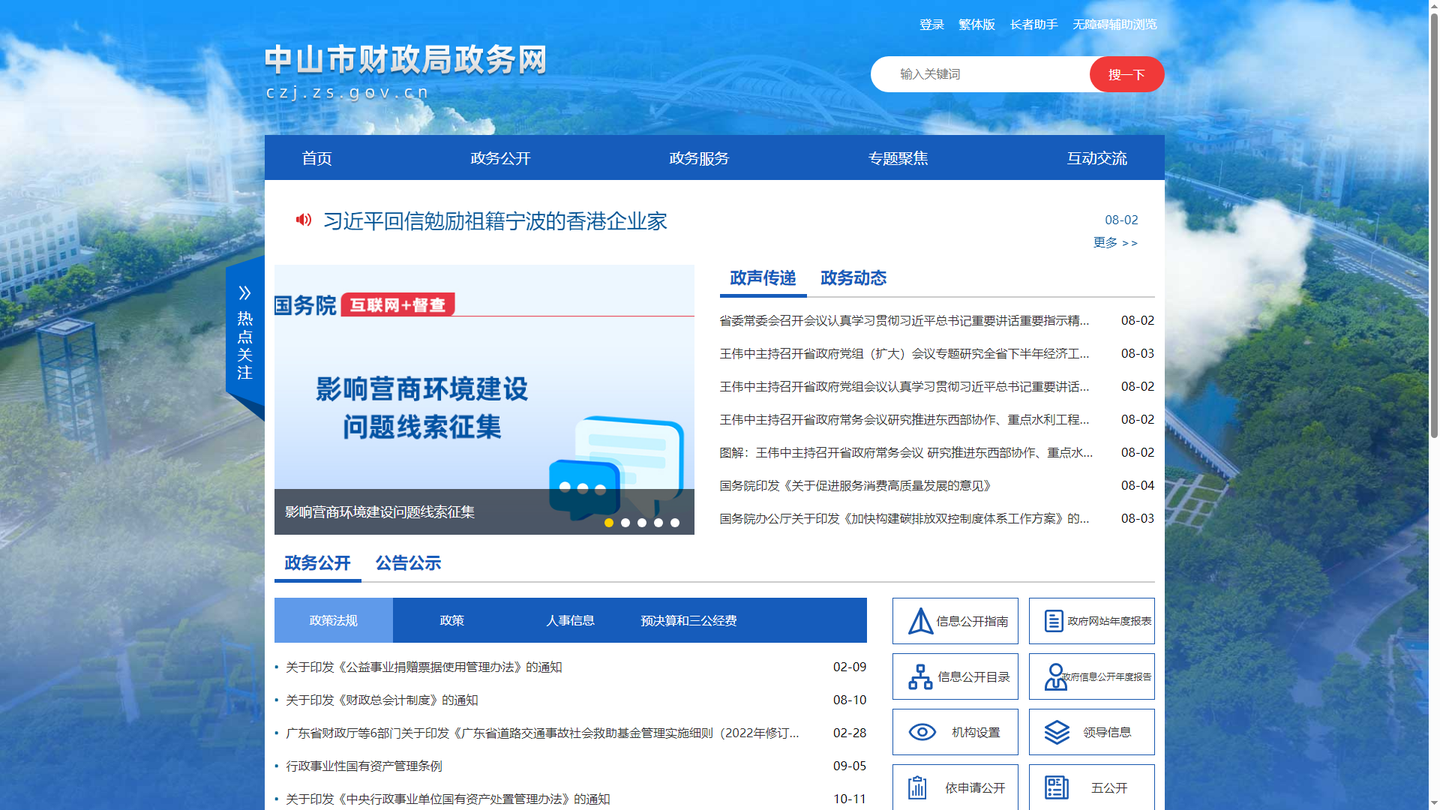The width and height of the screenshot is (1440, 810).
Task: Open news 省委常委会召开会议认真学习贯彻
Action: point(904,321)
